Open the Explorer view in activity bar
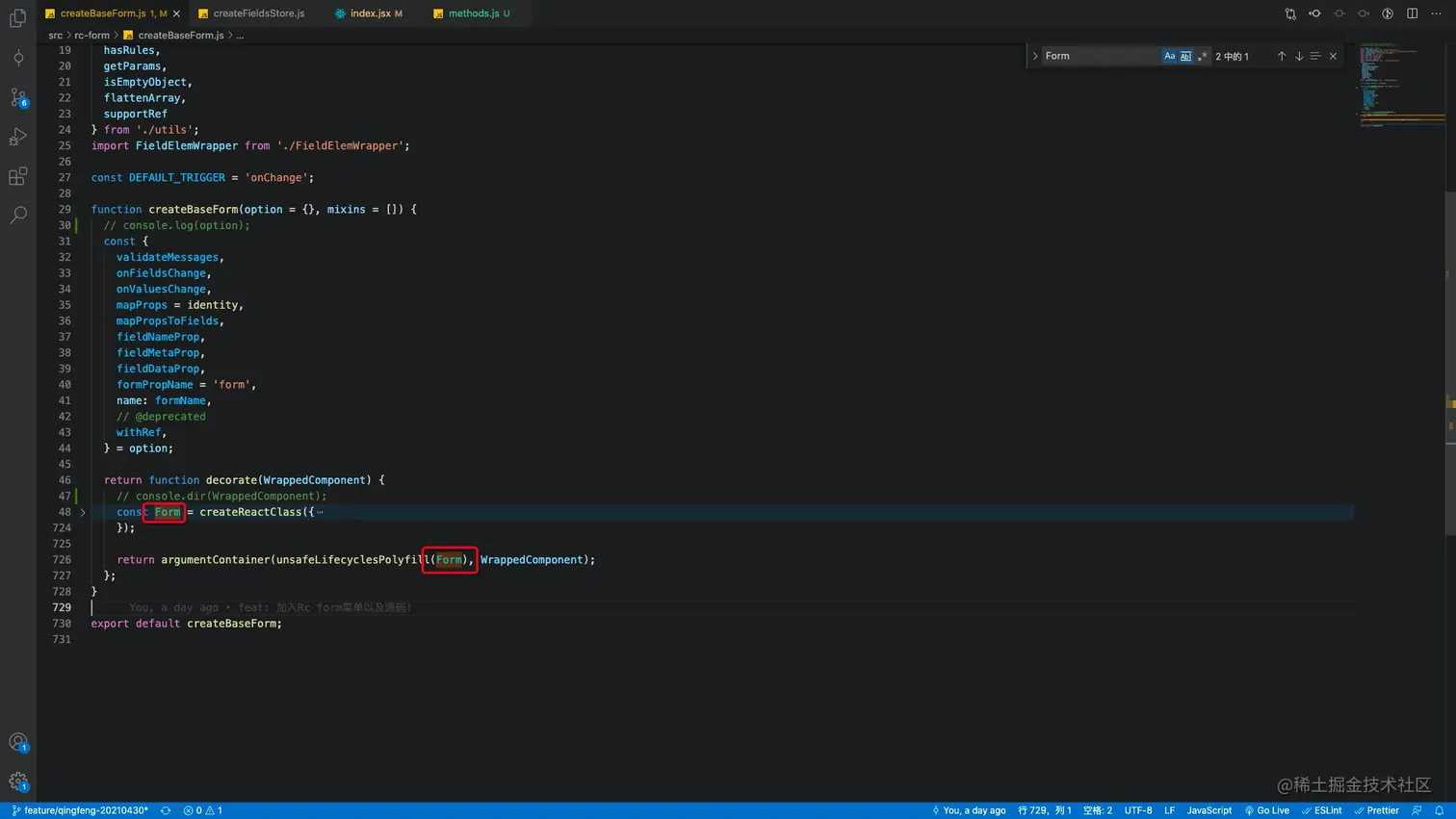 [17, 19]
